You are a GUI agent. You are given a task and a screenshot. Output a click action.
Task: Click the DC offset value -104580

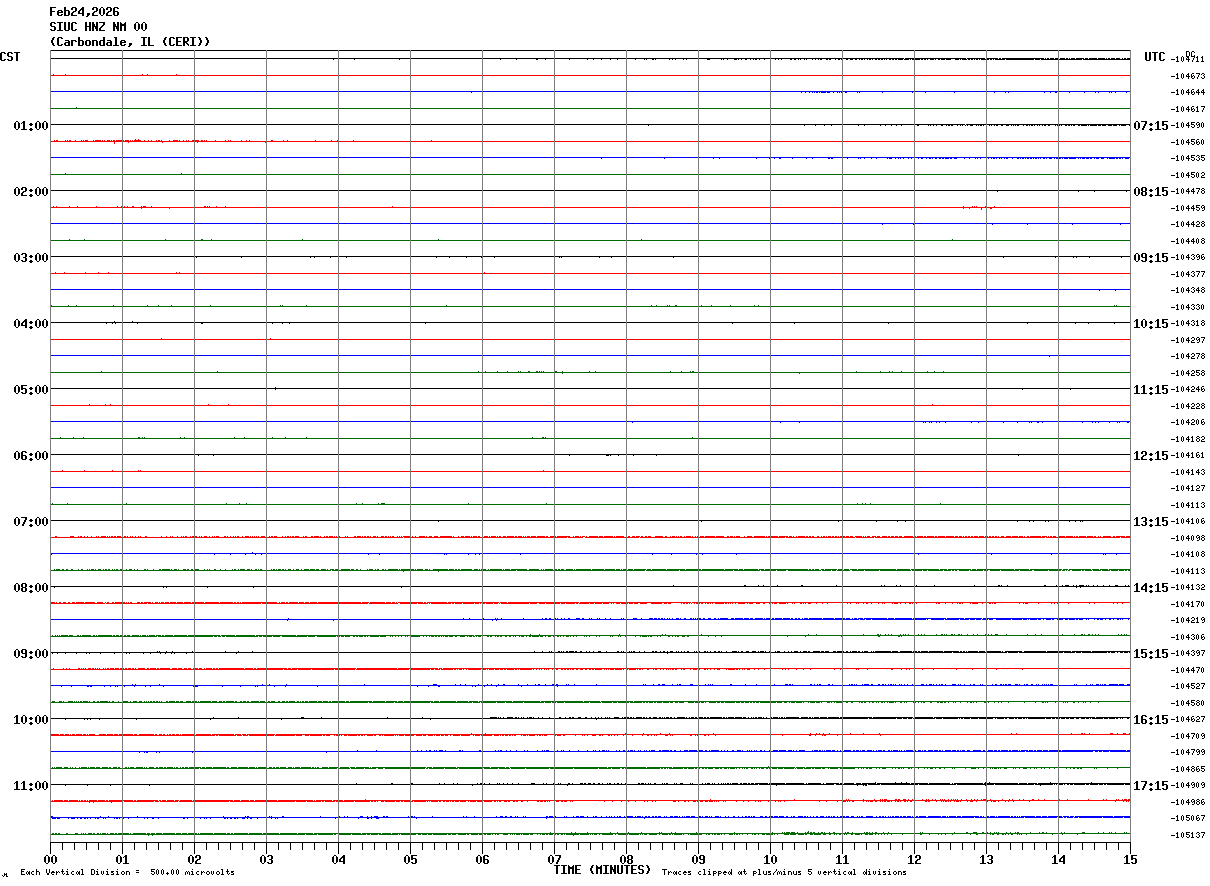tap(1188, 703)
